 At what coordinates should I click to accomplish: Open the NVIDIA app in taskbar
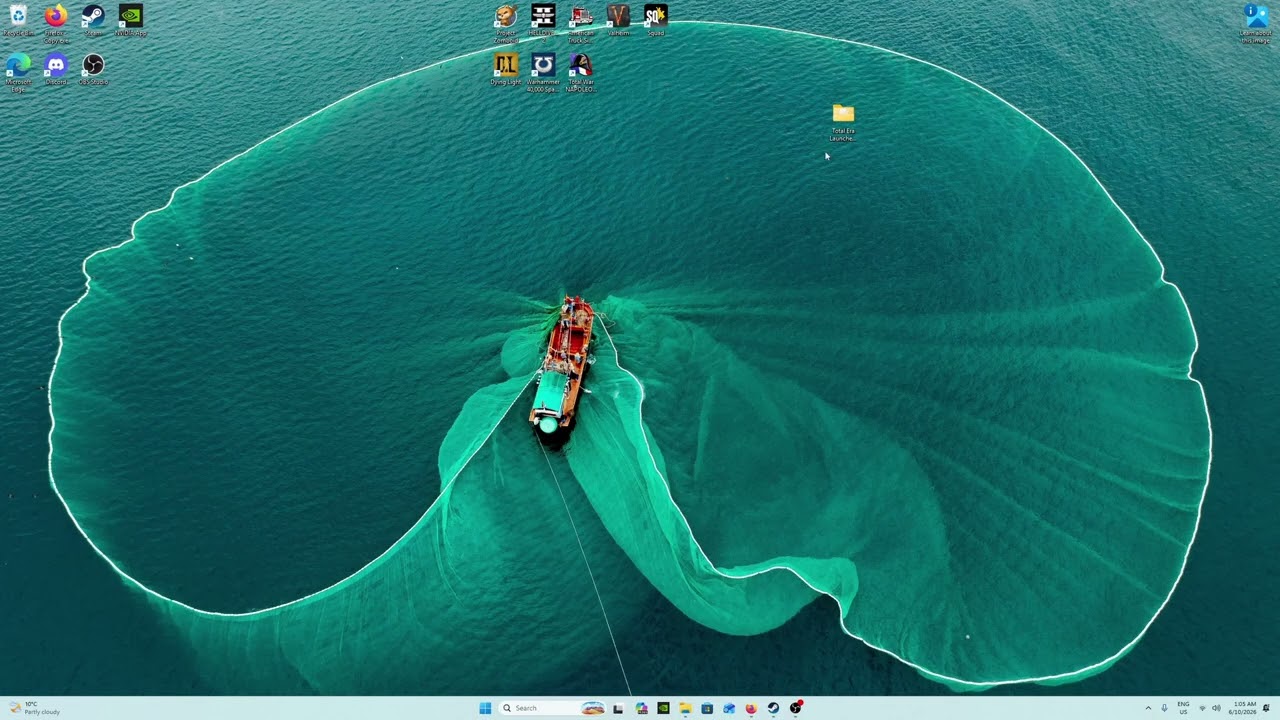point(663,708)
